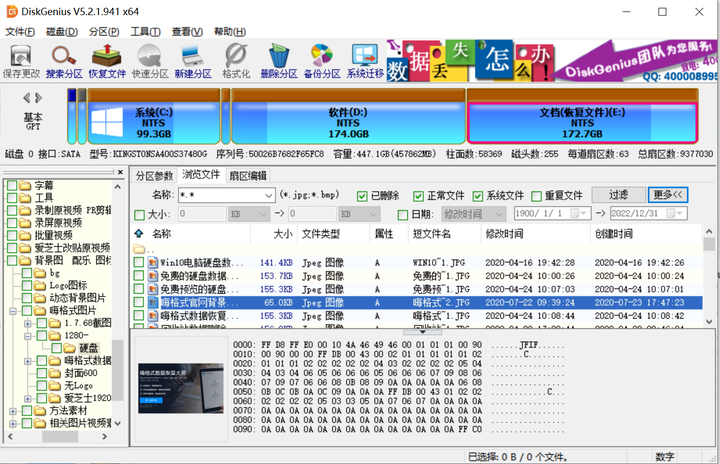Image resolution: width=720 pixels, height=464 pixels.
Task: Start the 系统迁移 system migration tool
Action: point(365,61)
